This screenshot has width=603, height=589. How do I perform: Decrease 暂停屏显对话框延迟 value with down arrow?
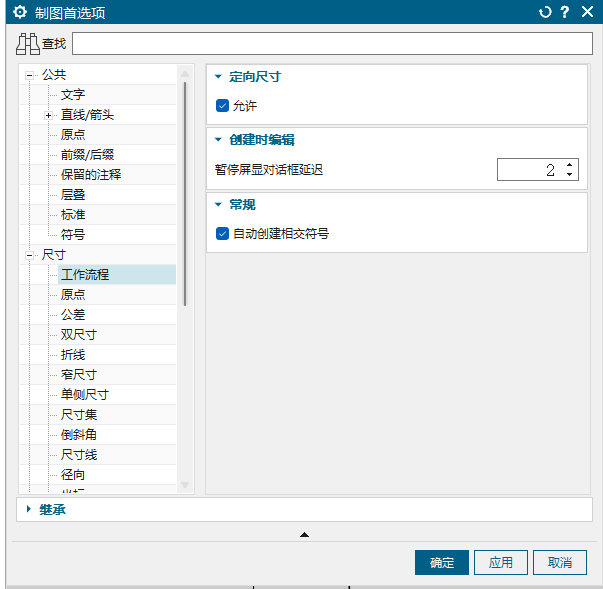pos(569,175)
